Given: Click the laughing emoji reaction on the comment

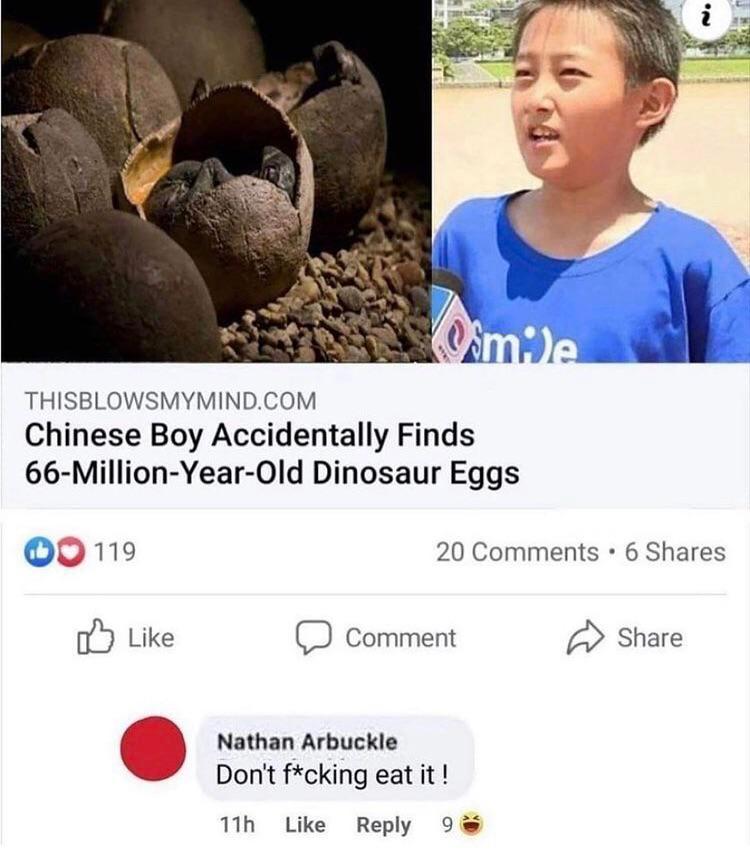Looking at the screenshot, I should 472,824.
